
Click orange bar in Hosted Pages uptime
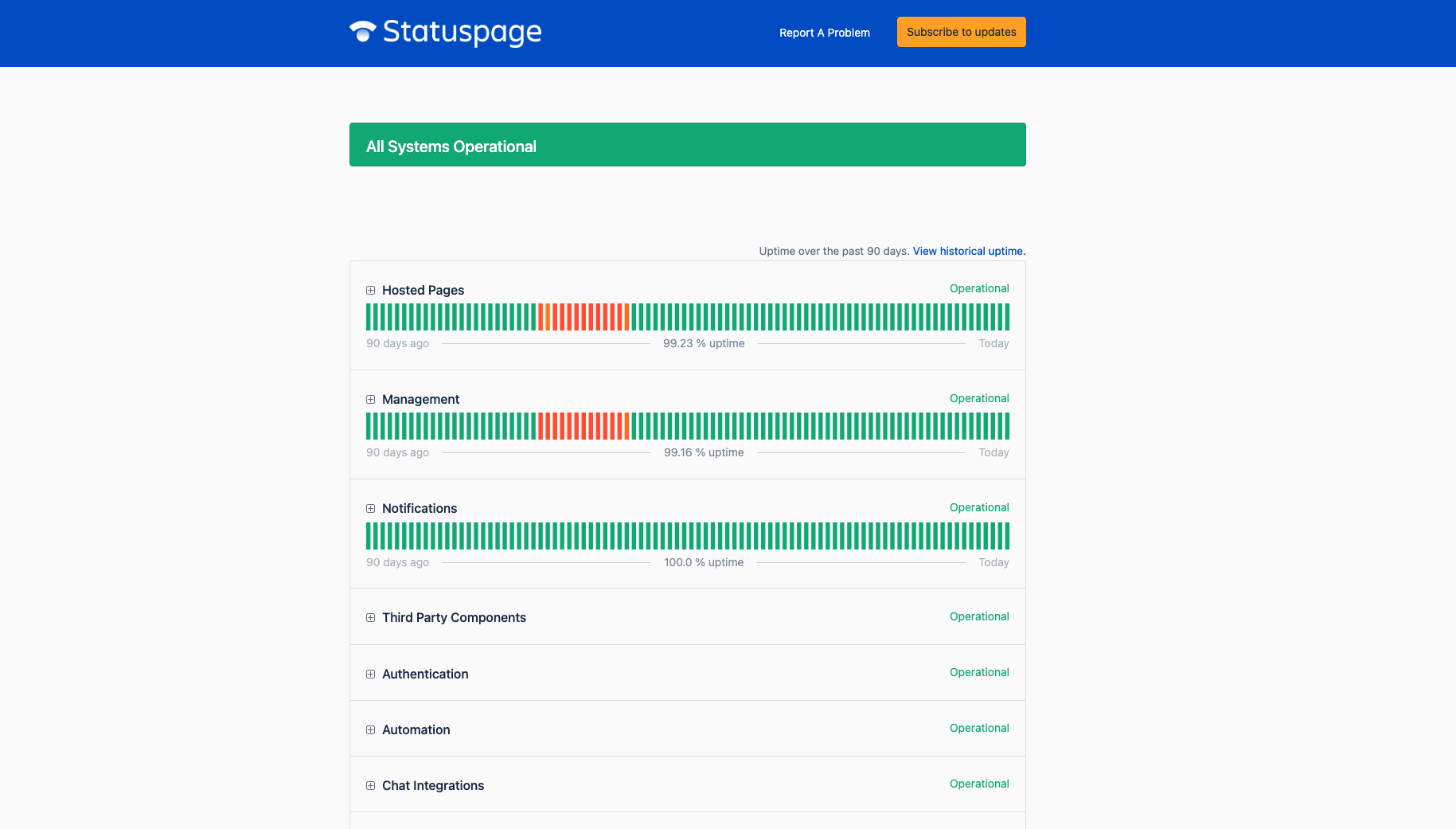coord(548,317)
